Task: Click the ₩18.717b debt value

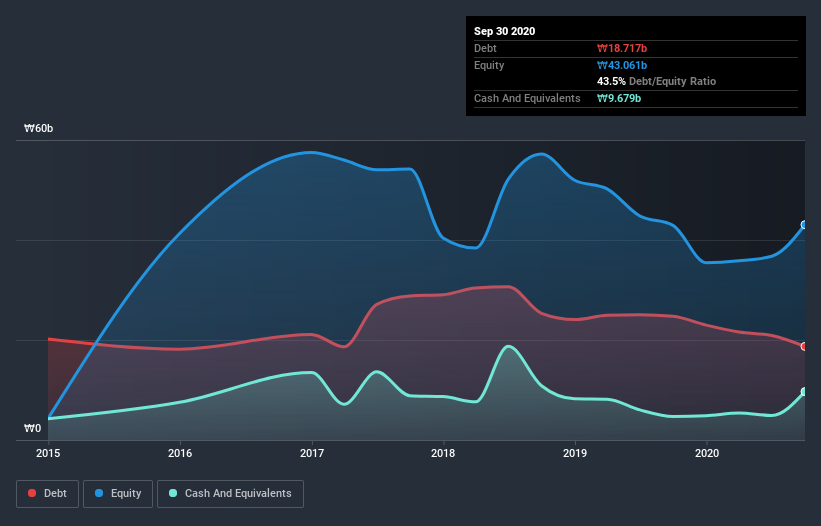Action: tap(622, 49)
